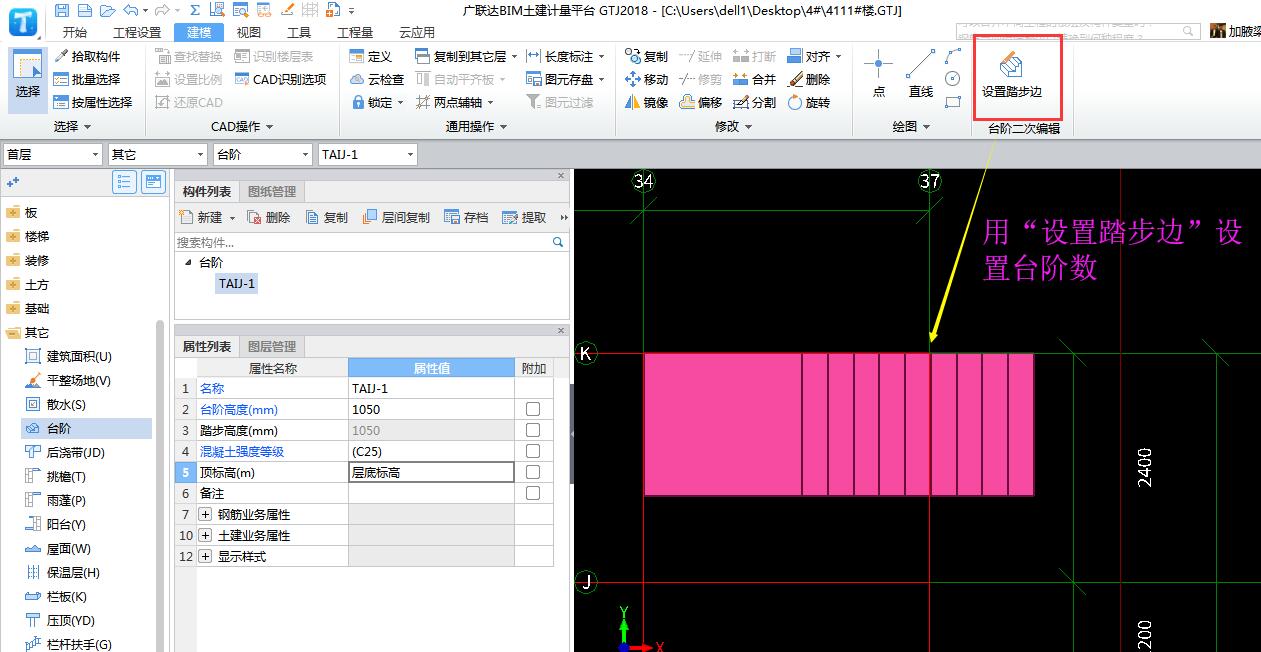Switch to 图纸管理 tab
The image size is (1261, 652).
tap(271, 191)
